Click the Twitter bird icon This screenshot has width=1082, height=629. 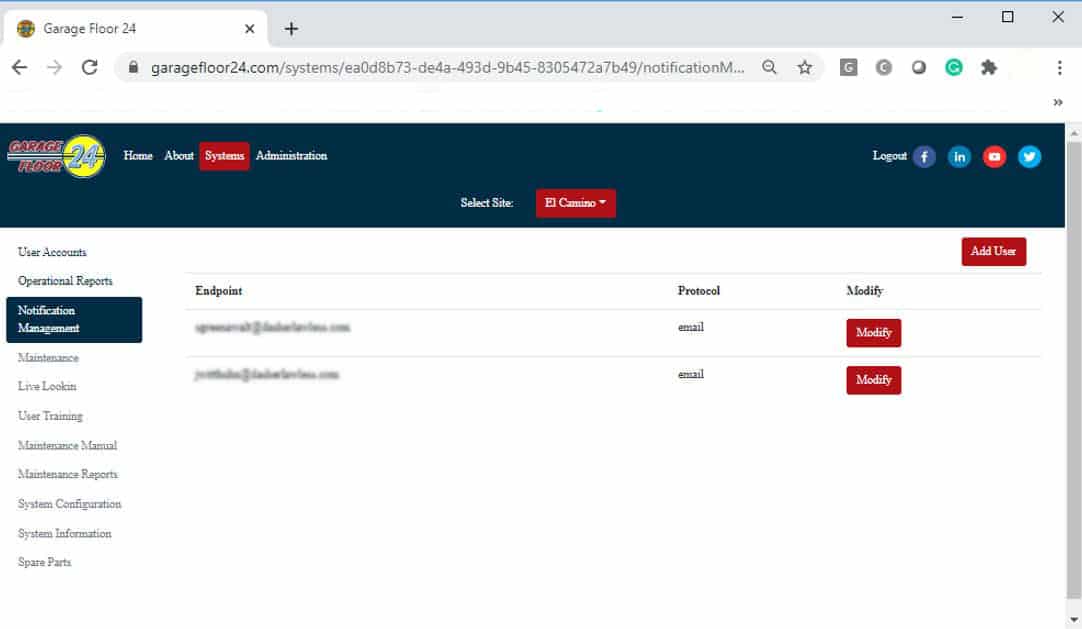[x=1029, y=157]
